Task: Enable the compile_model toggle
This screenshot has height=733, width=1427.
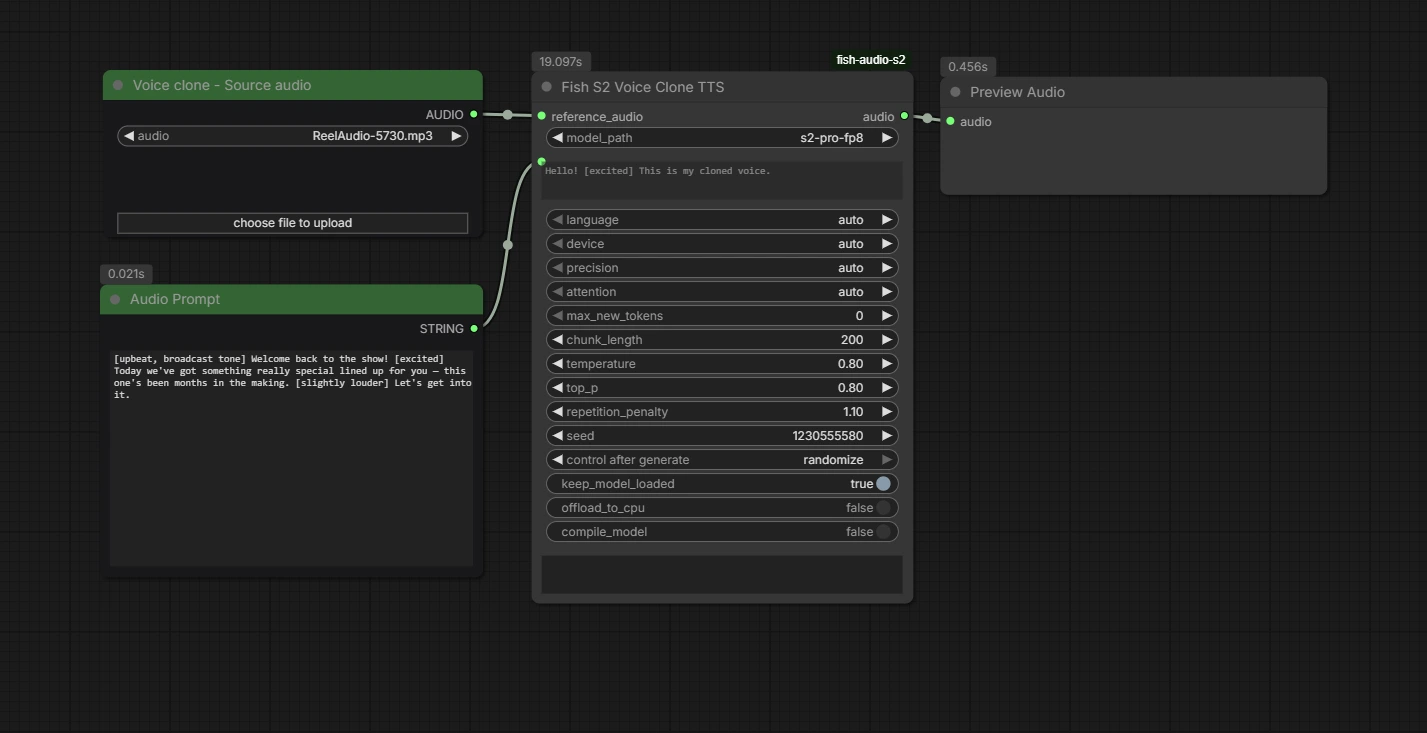Action: click(882, 532)
